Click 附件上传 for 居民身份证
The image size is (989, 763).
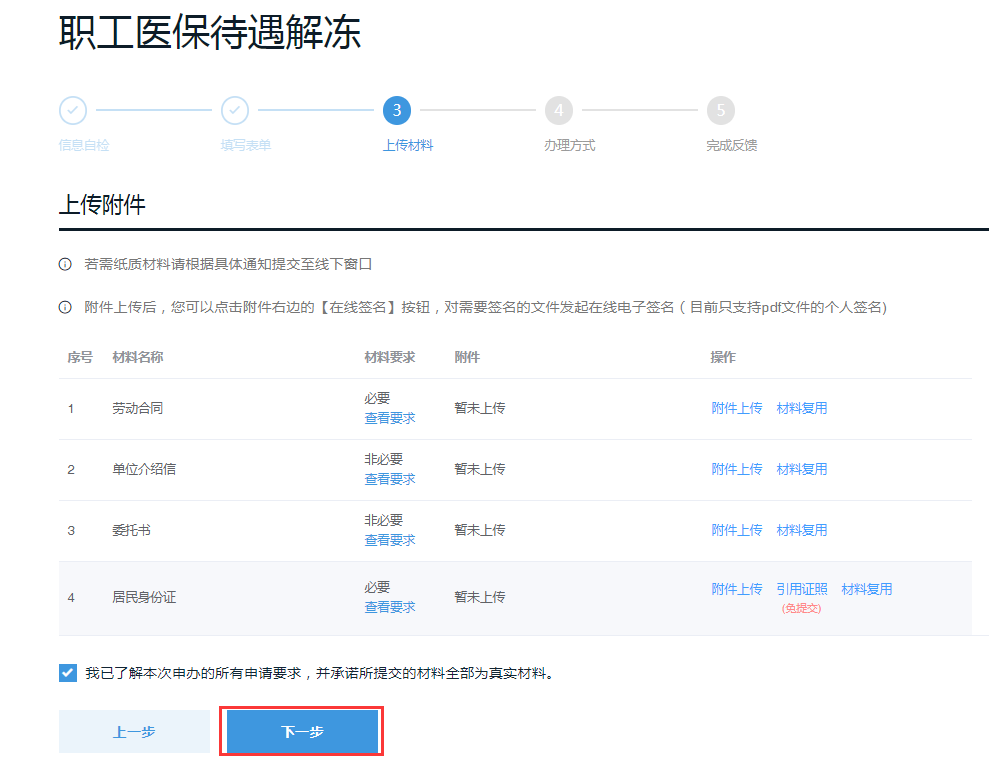(x=737, y=589)
